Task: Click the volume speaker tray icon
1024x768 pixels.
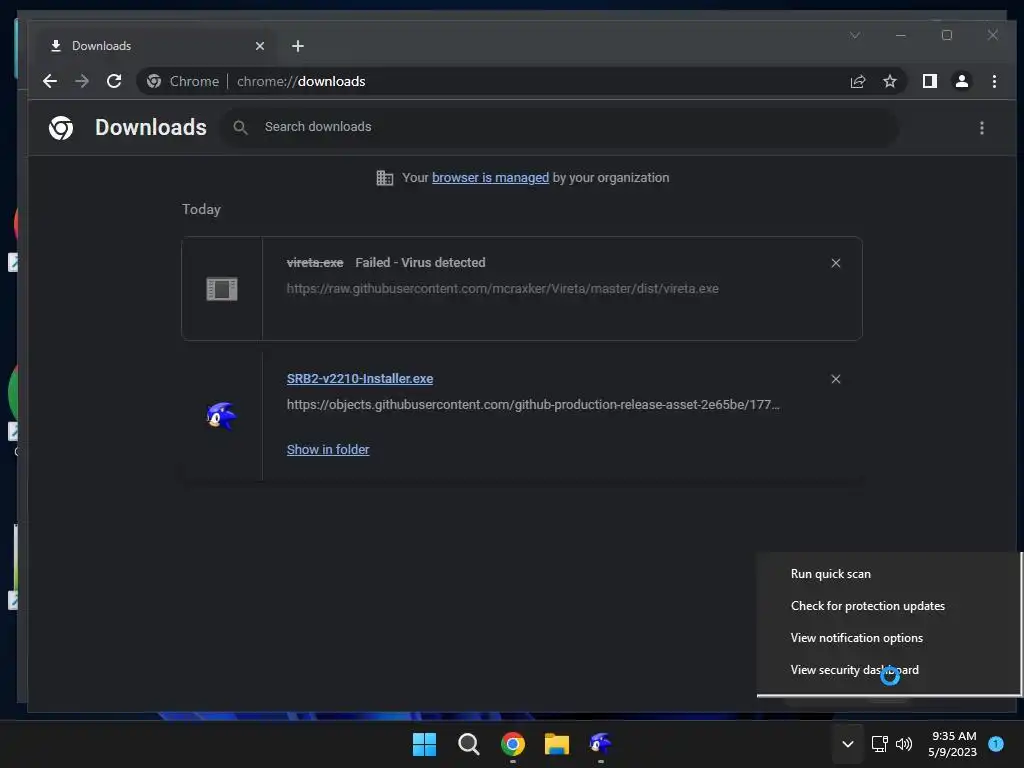Action: click(904, 744)
